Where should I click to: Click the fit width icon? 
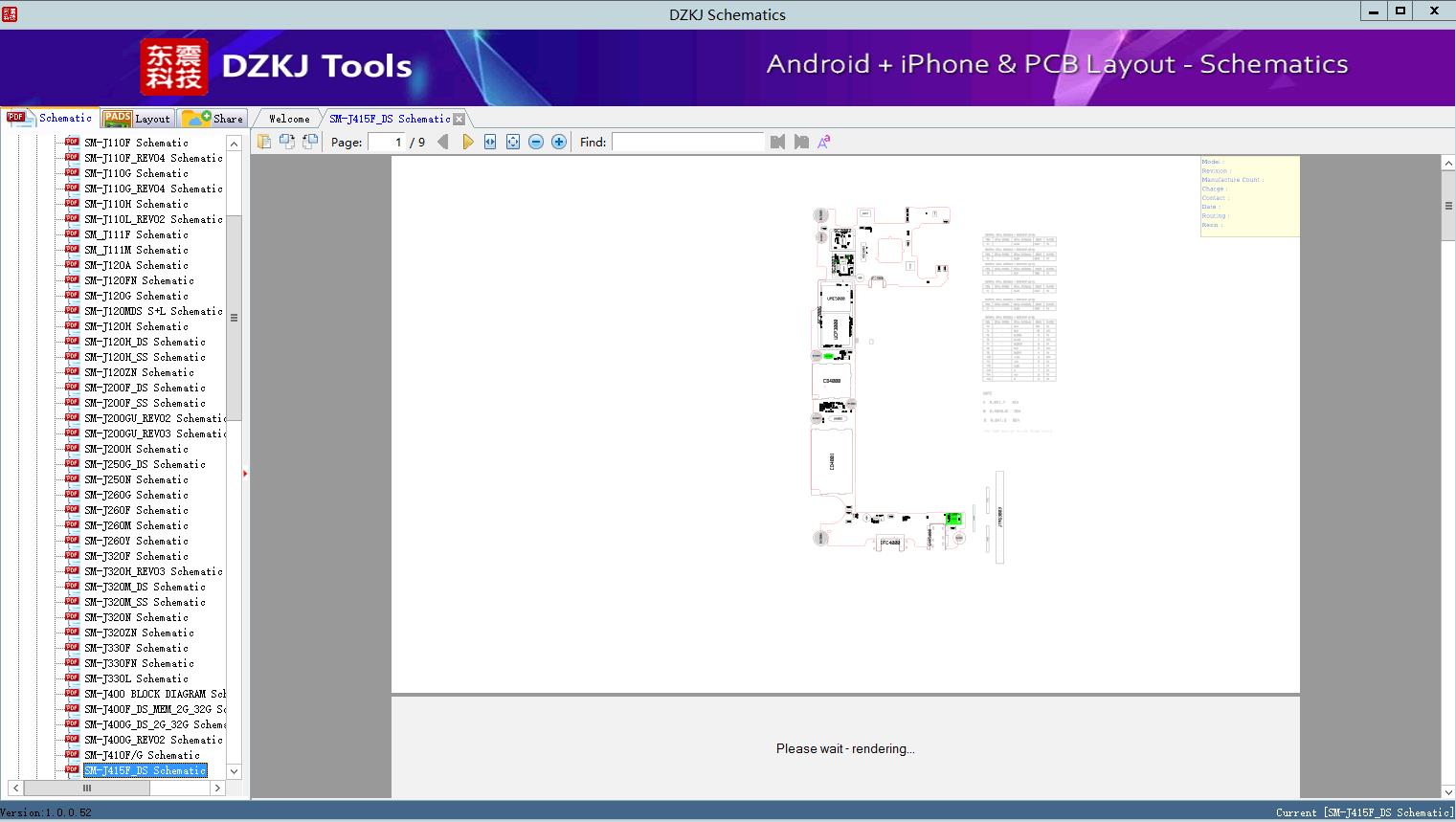(490, 142)
